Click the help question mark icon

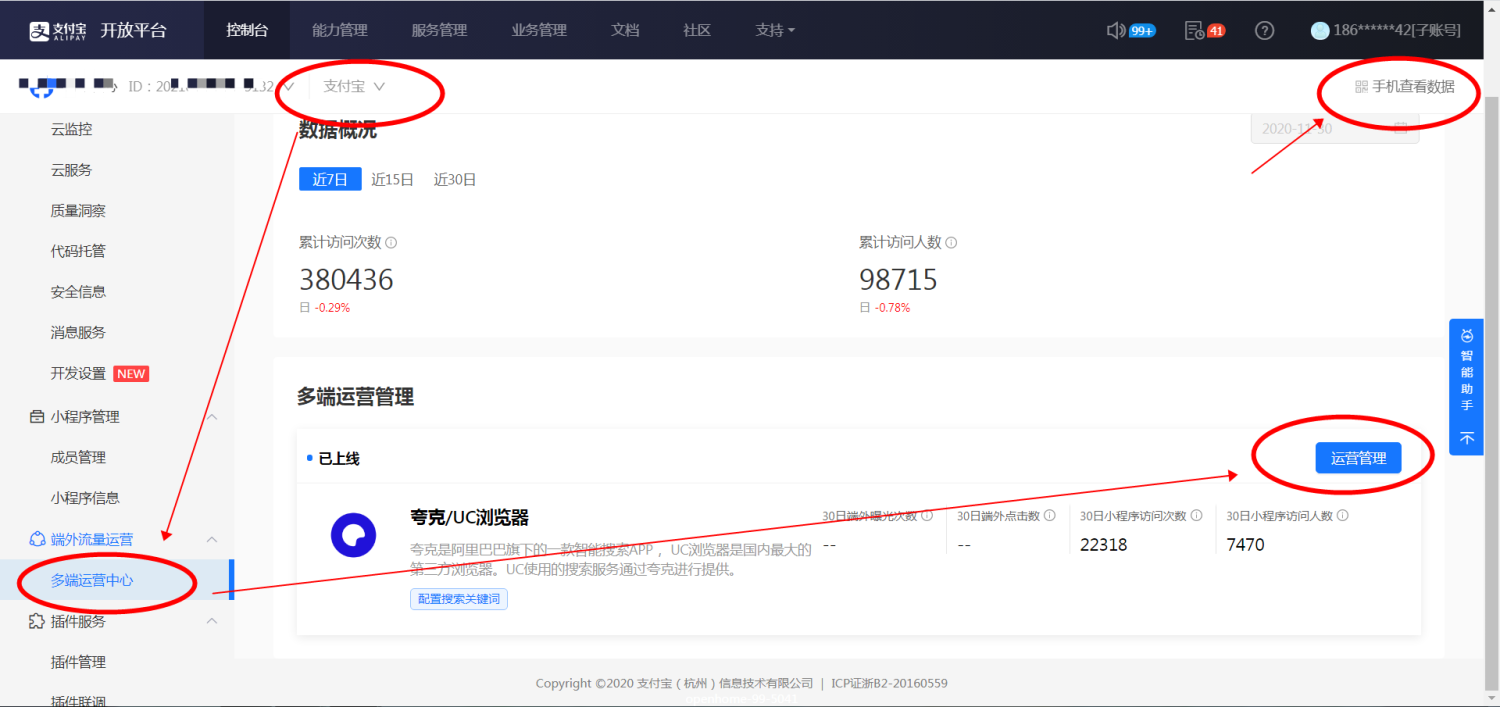pos(1264,30)
